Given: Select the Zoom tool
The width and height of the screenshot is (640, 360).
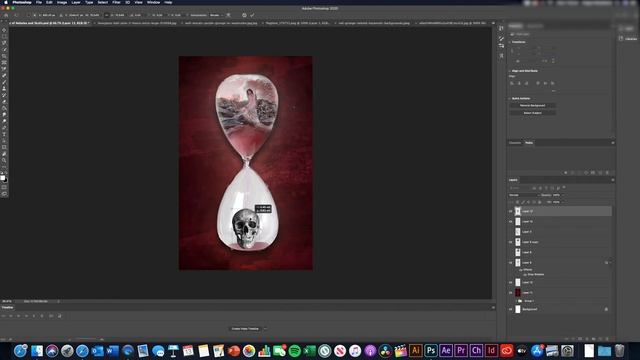Looking at the screenshot, I should (x=4, y=160).
